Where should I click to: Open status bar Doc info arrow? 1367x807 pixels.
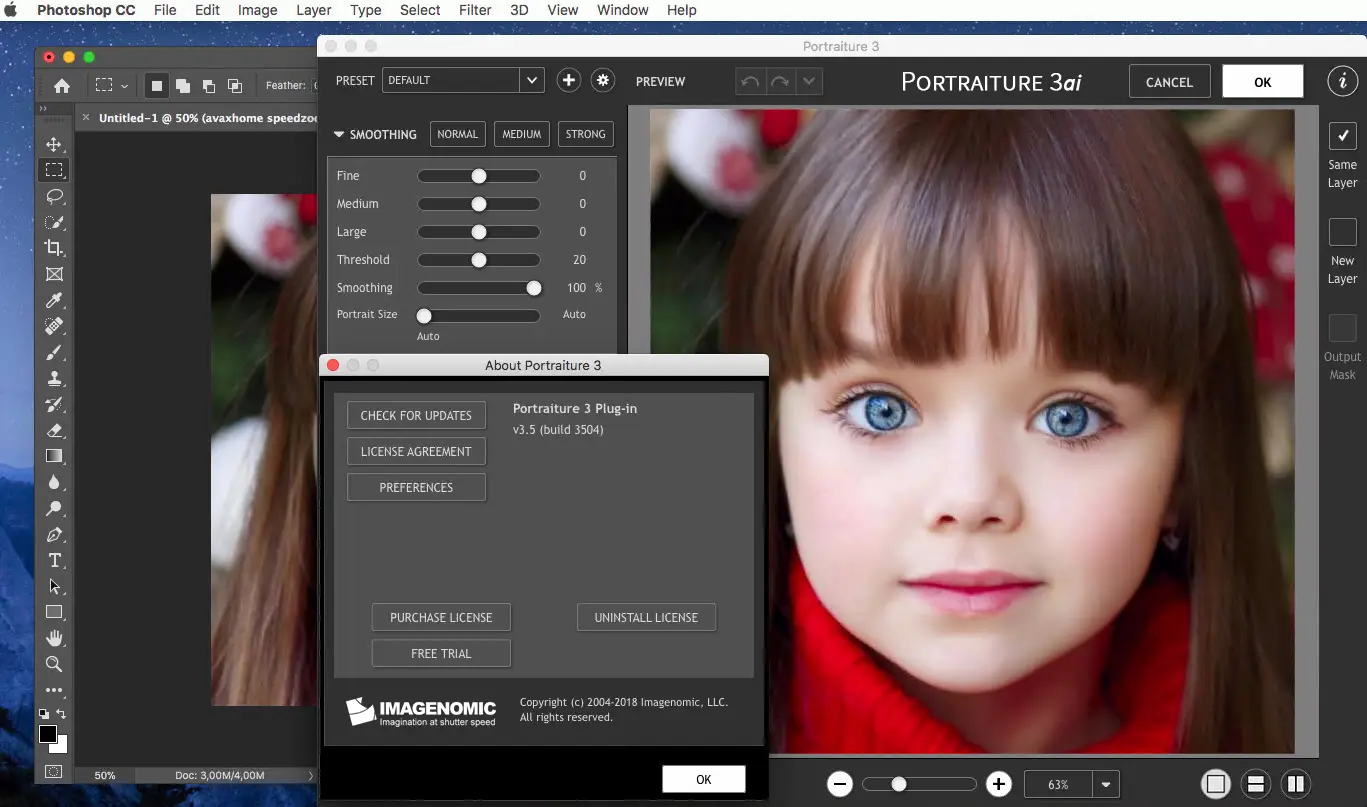310,775
